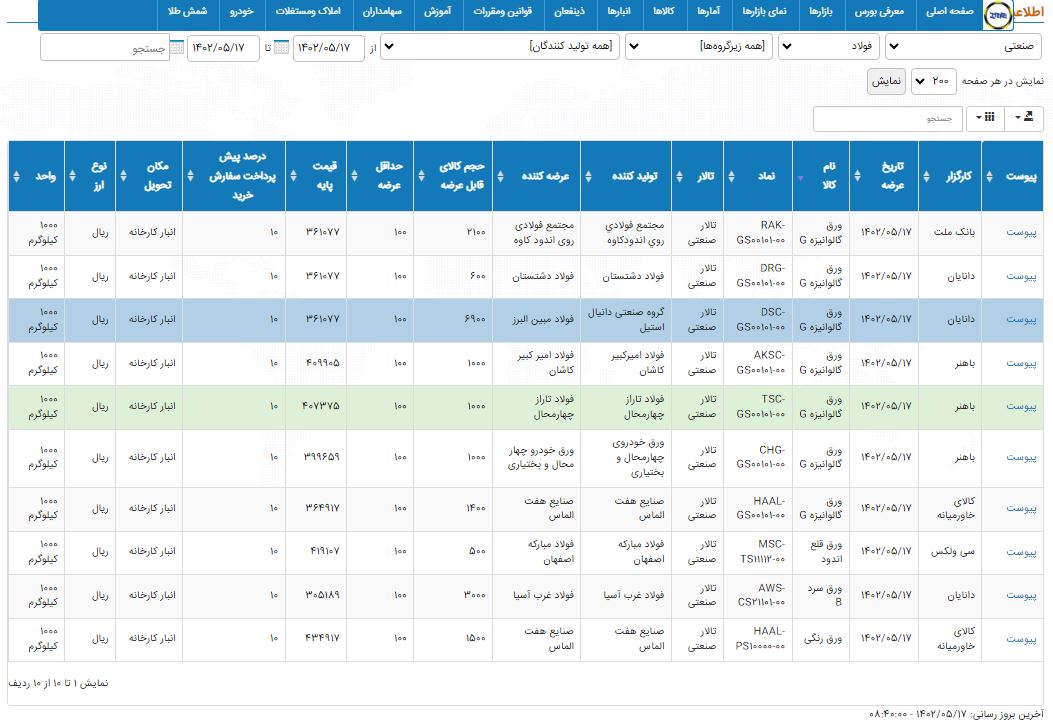Open the فولاد group dropdown

pos(829,46)
